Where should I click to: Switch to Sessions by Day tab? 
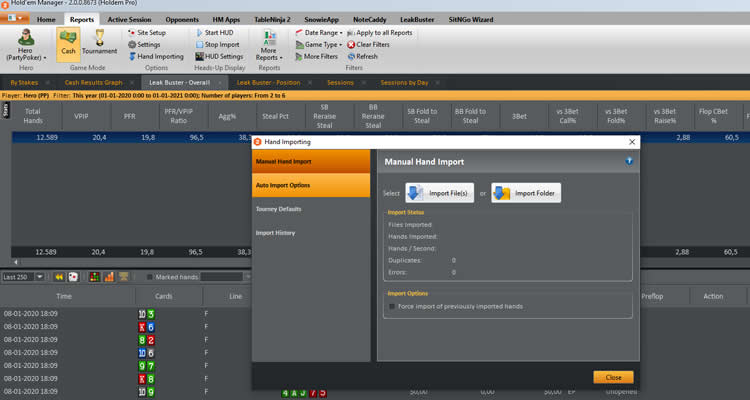point(404,83)
